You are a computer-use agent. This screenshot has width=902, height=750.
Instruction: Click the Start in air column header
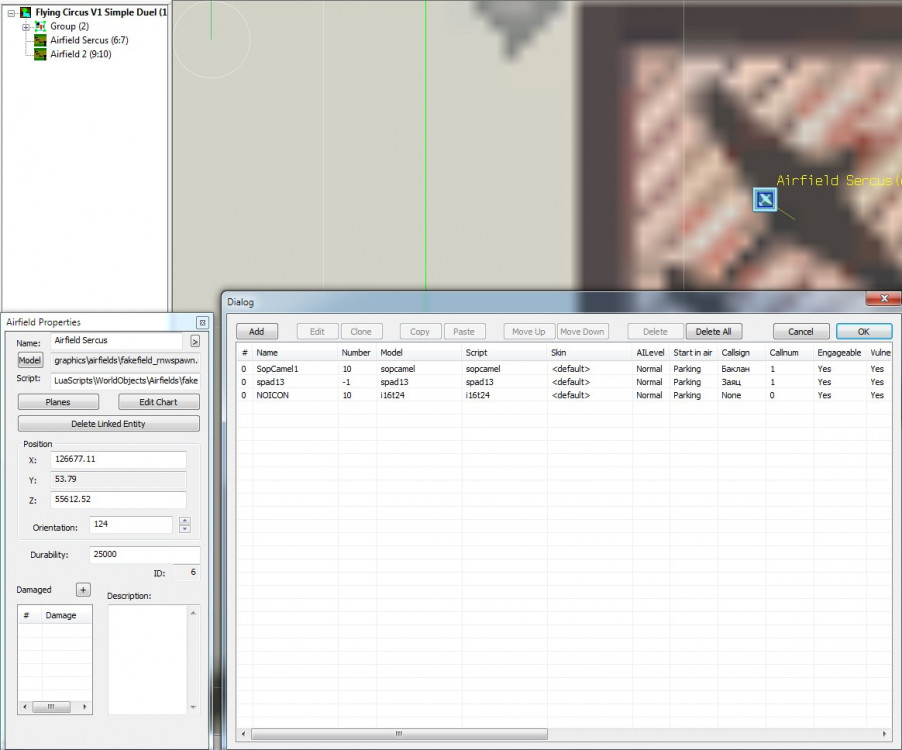tap(693, 353)
